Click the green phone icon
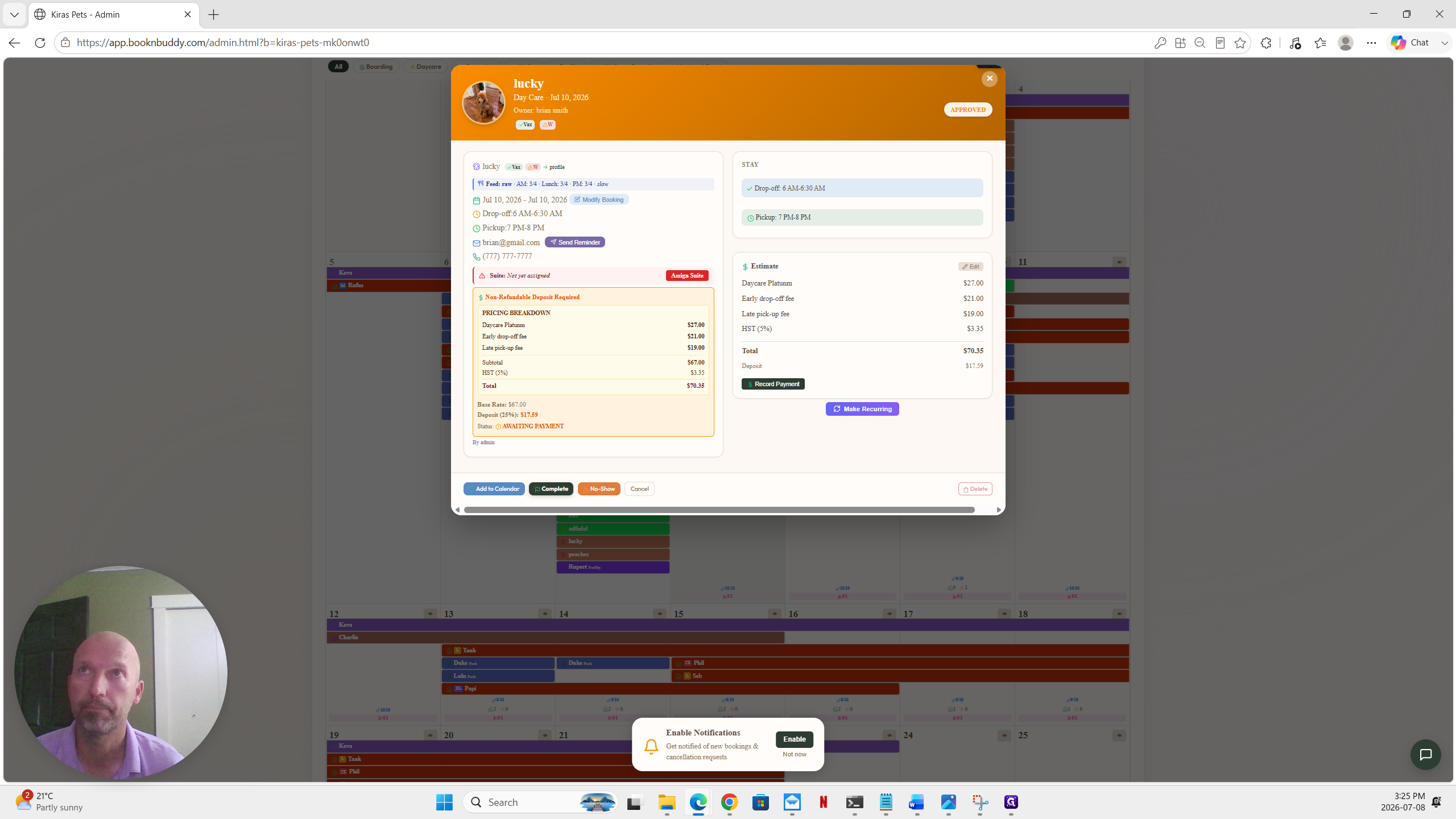Viewport: 1456px width, 819px height. 477,257
